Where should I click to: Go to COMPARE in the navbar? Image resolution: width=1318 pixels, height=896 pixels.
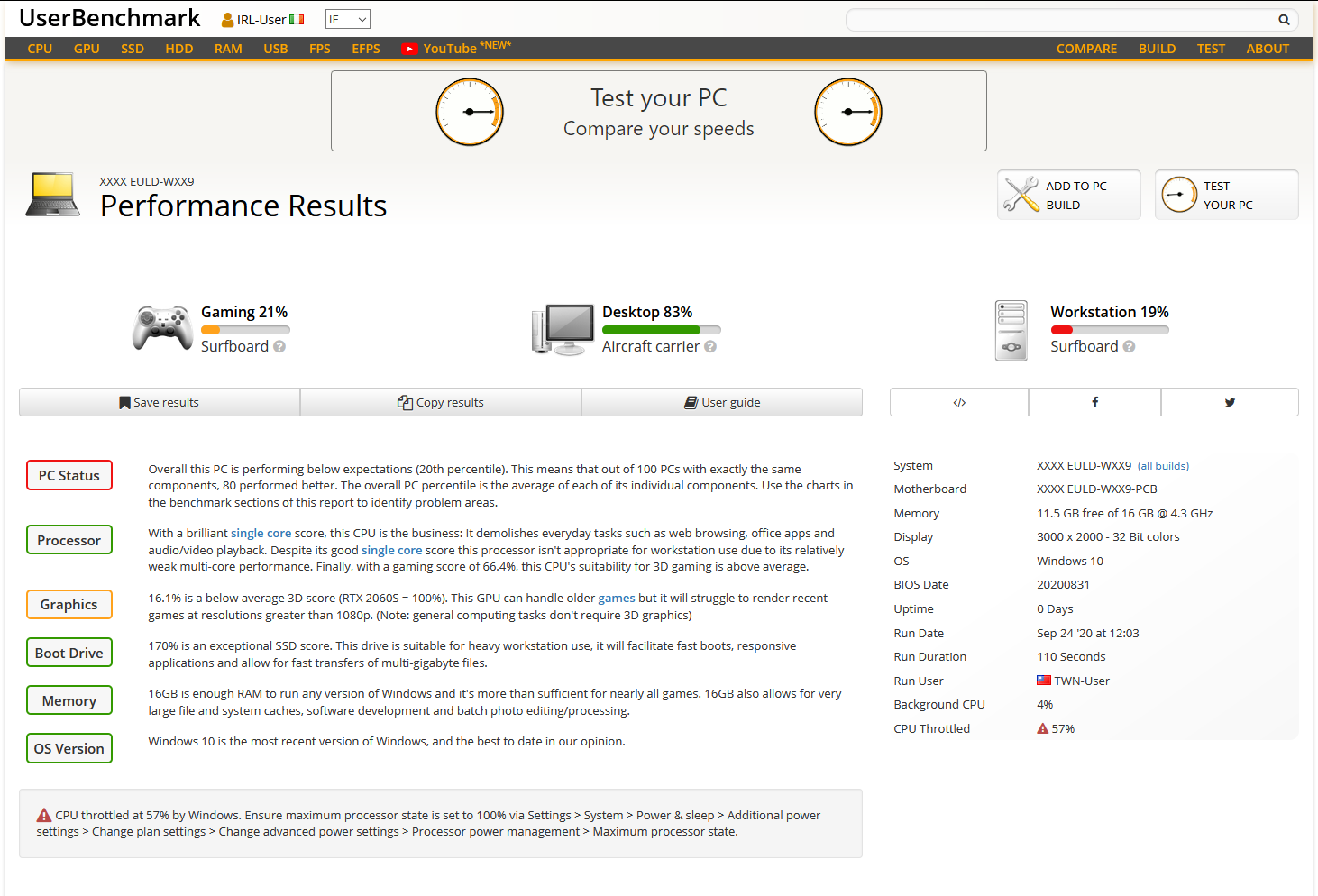(1086, 49)
